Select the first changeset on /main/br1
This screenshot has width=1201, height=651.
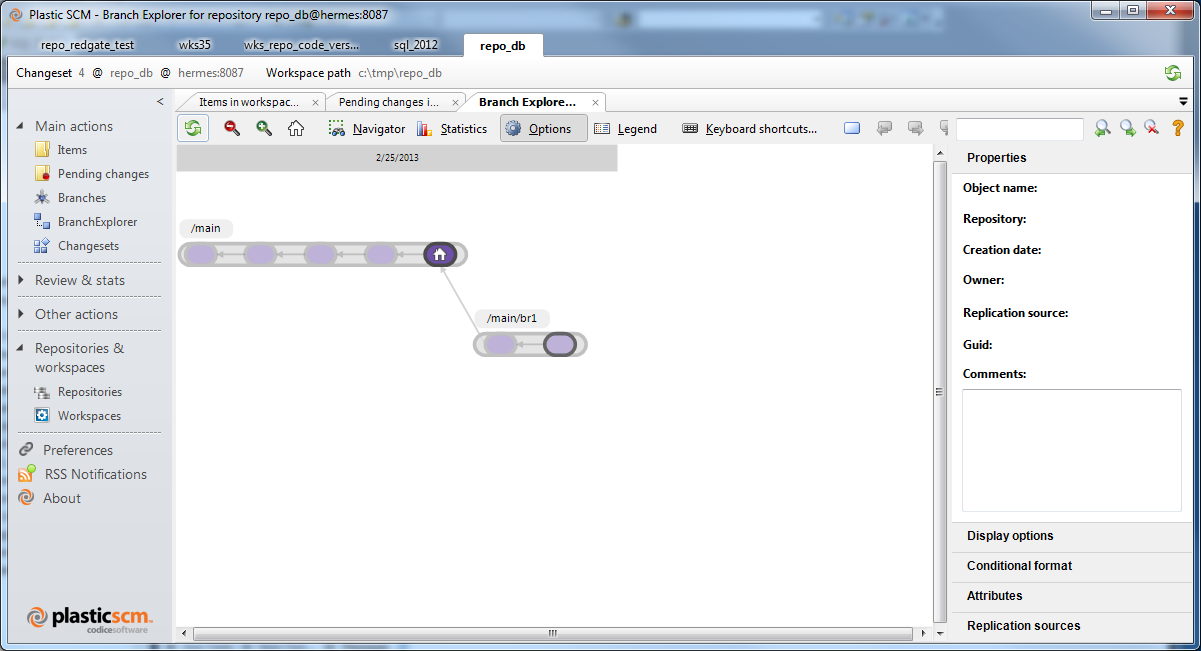click(x=500, y=345)
